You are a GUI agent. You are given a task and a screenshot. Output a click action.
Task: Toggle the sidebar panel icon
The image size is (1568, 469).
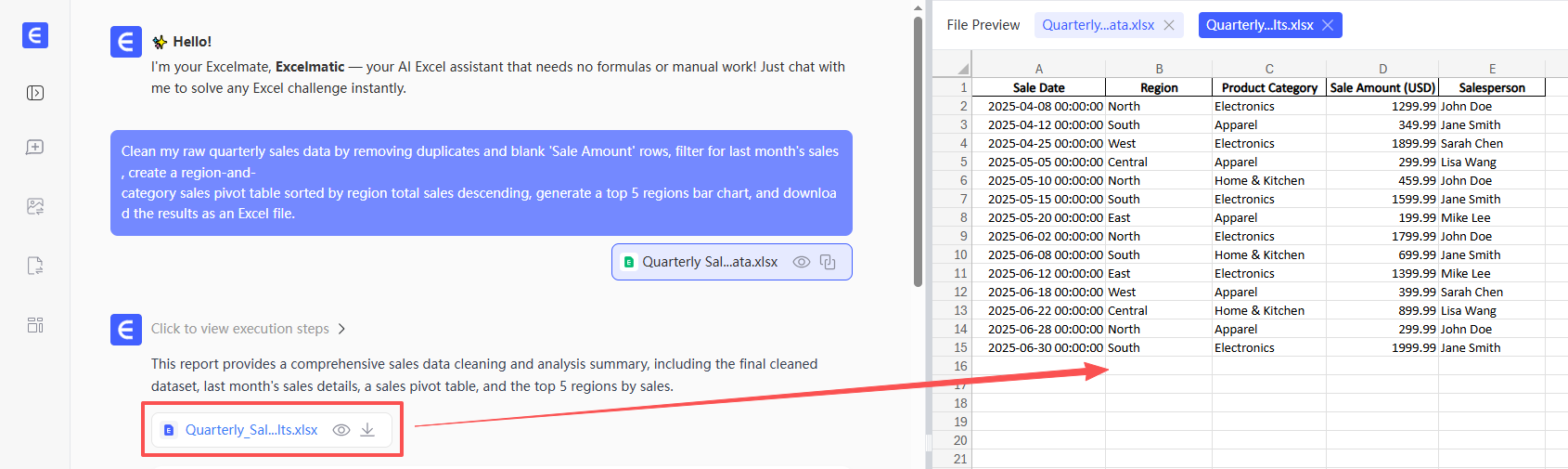point(35,93)
